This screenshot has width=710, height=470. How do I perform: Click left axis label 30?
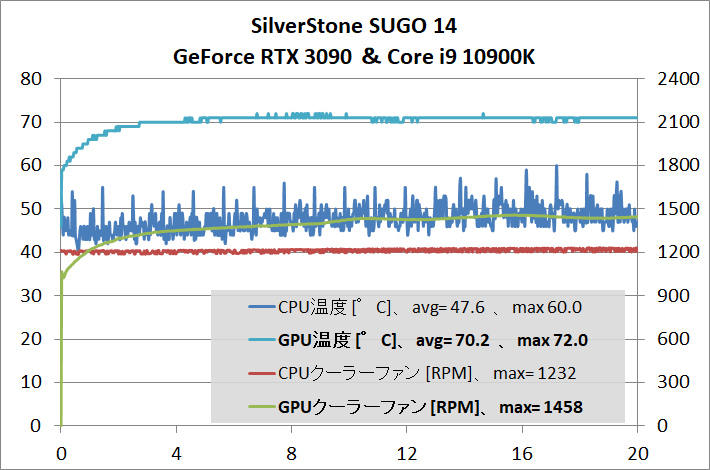click(x=31, y=296)
